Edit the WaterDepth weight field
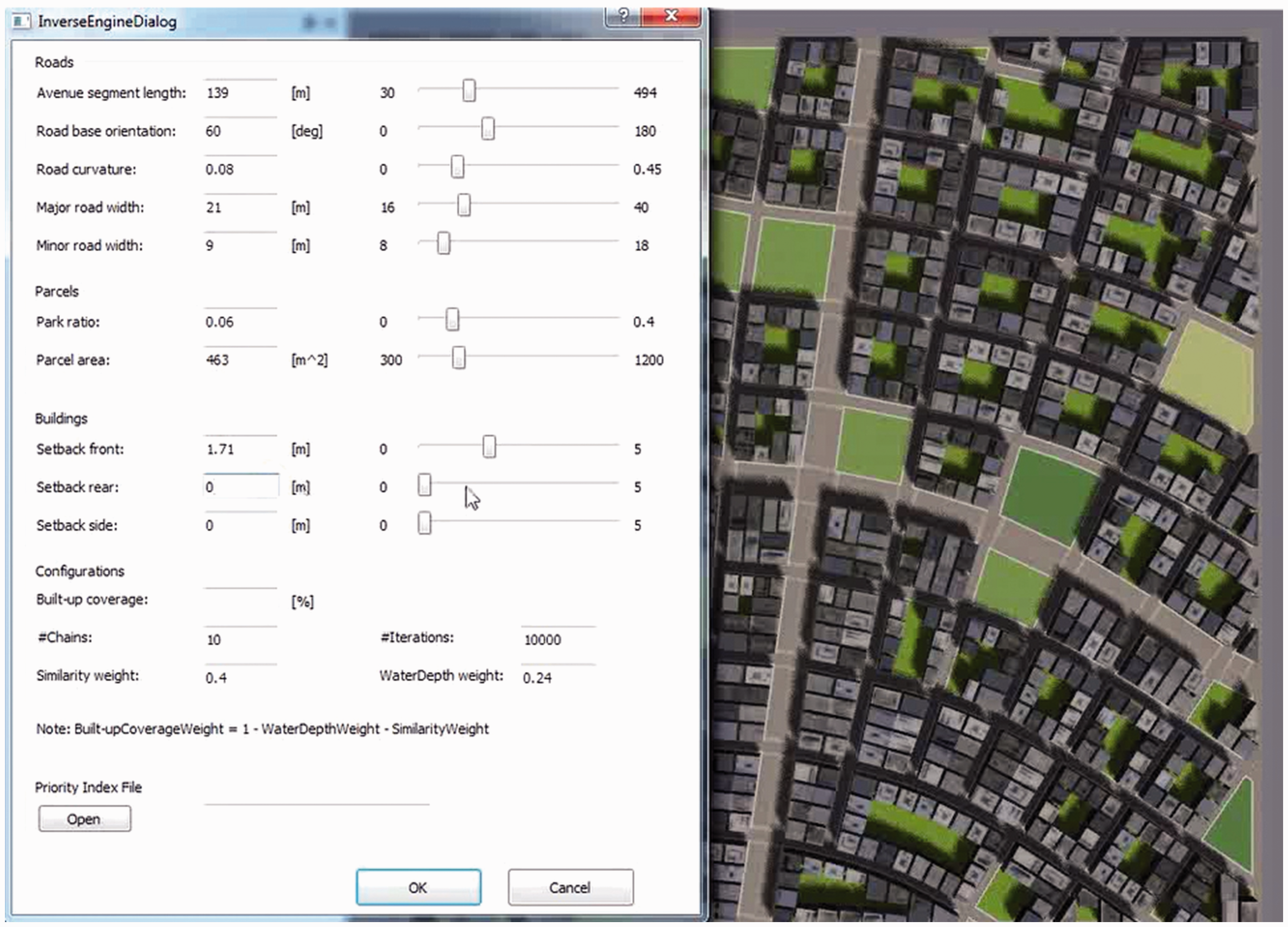This screenshot has width=1288, height=927. [558, 677]
